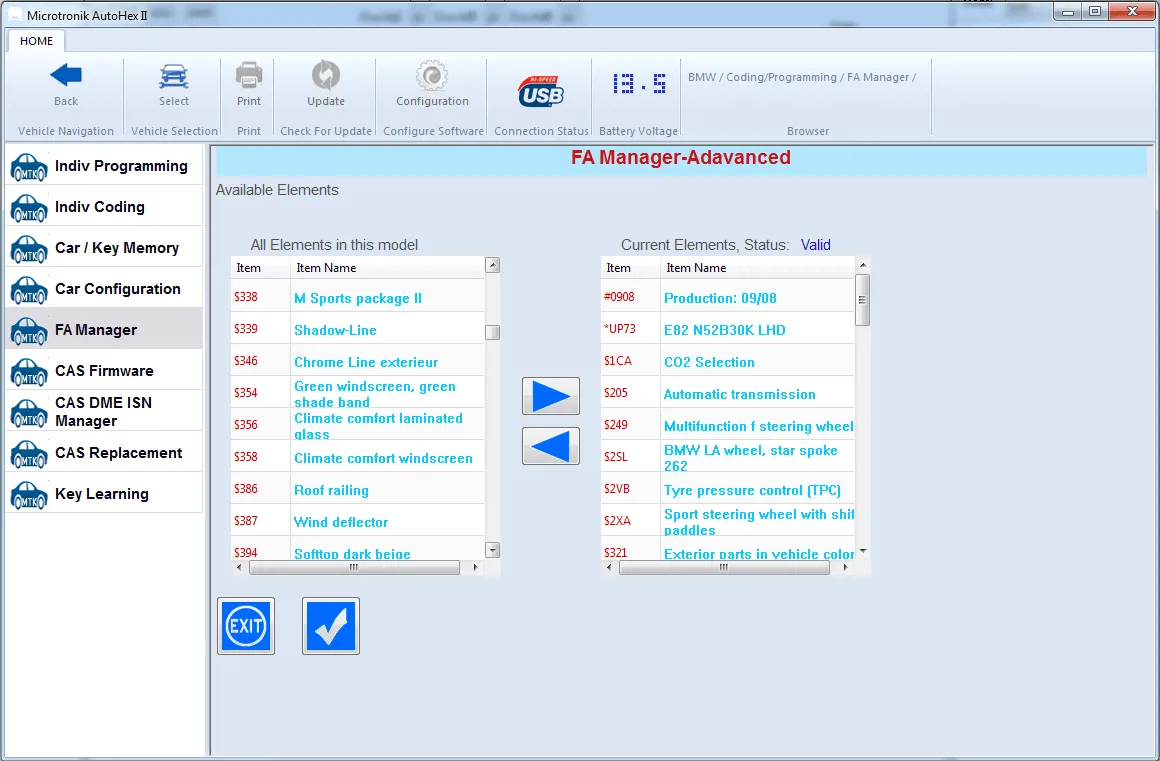Click item code *UP73

(x=620, y=329)
